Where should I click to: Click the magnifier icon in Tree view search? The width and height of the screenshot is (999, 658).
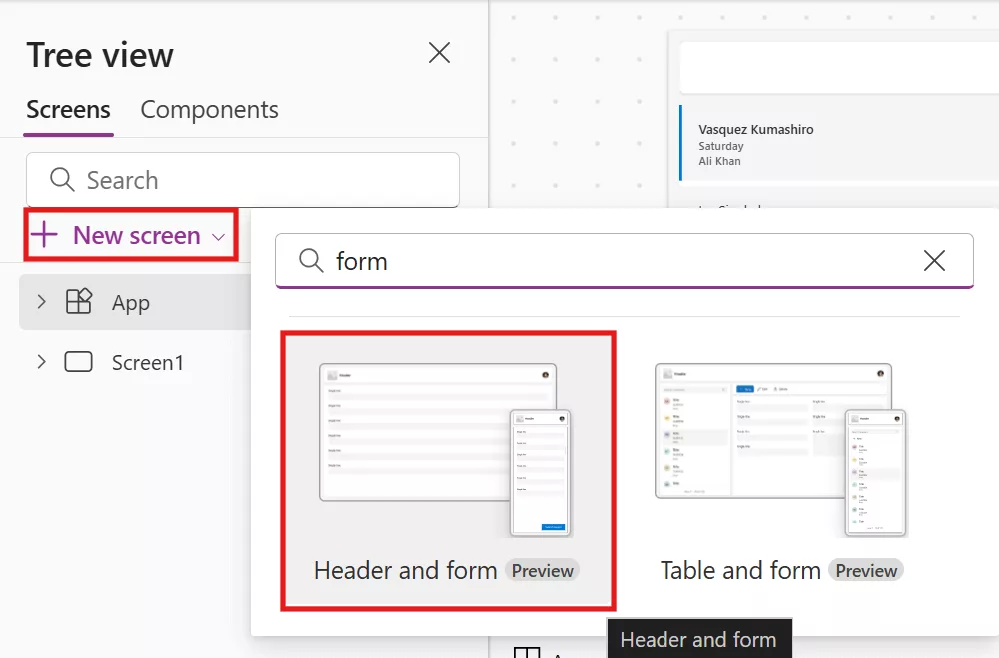click(x=61, y=180)
